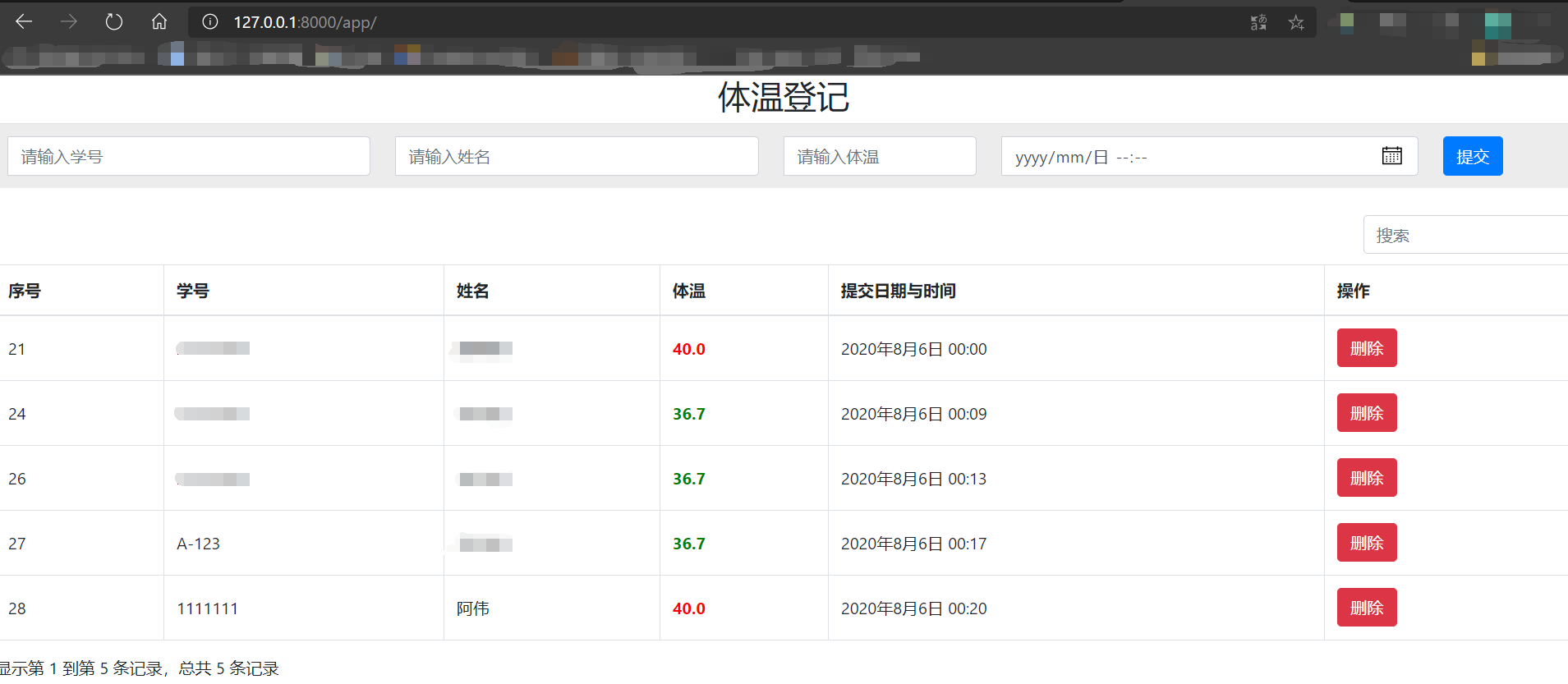Viewport: 1568px width, 684px height.
Task: Open the calendar picker in the date field
Action: coord(1391,156)
